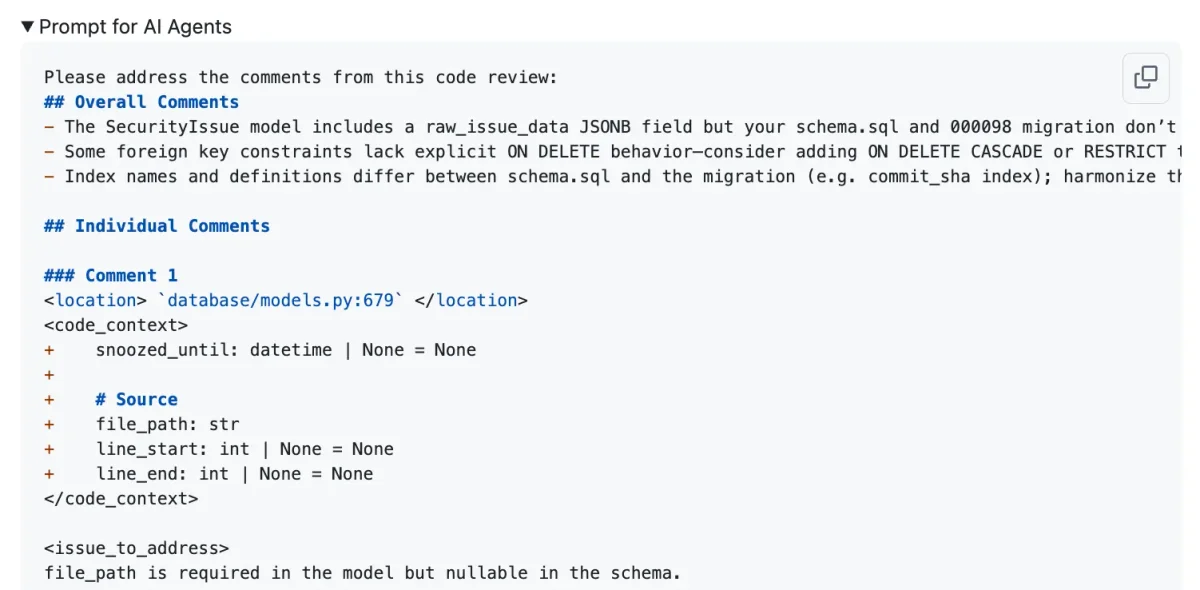This screenshot has width=1200, height=590.
Task: Select the Comment 1 heading
Action: (x=110, y=275)
